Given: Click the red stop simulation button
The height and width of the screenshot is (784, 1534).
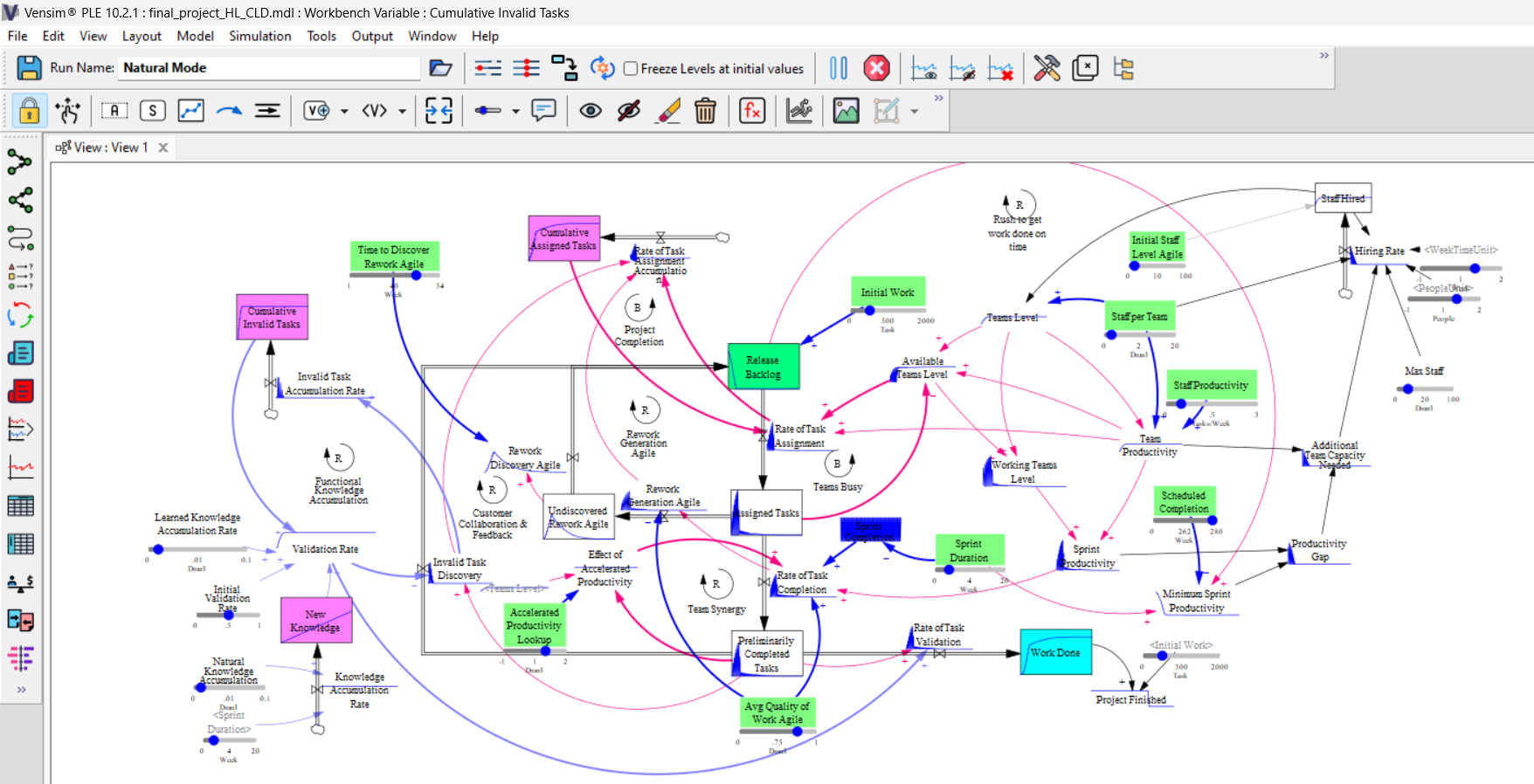Looking at the screenshot, I should click(x=876, y=68).
